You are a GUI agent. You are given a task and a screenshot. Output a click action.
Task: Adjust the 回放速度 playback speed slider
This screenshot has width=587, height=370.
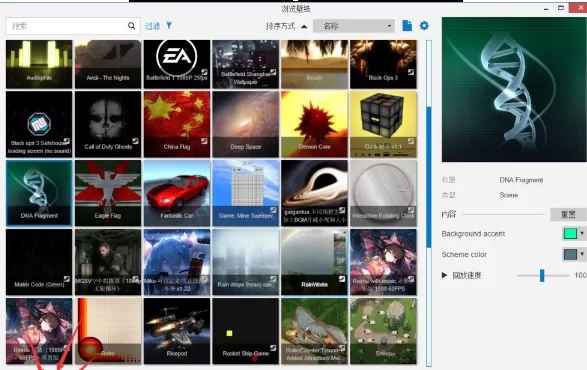542,276
